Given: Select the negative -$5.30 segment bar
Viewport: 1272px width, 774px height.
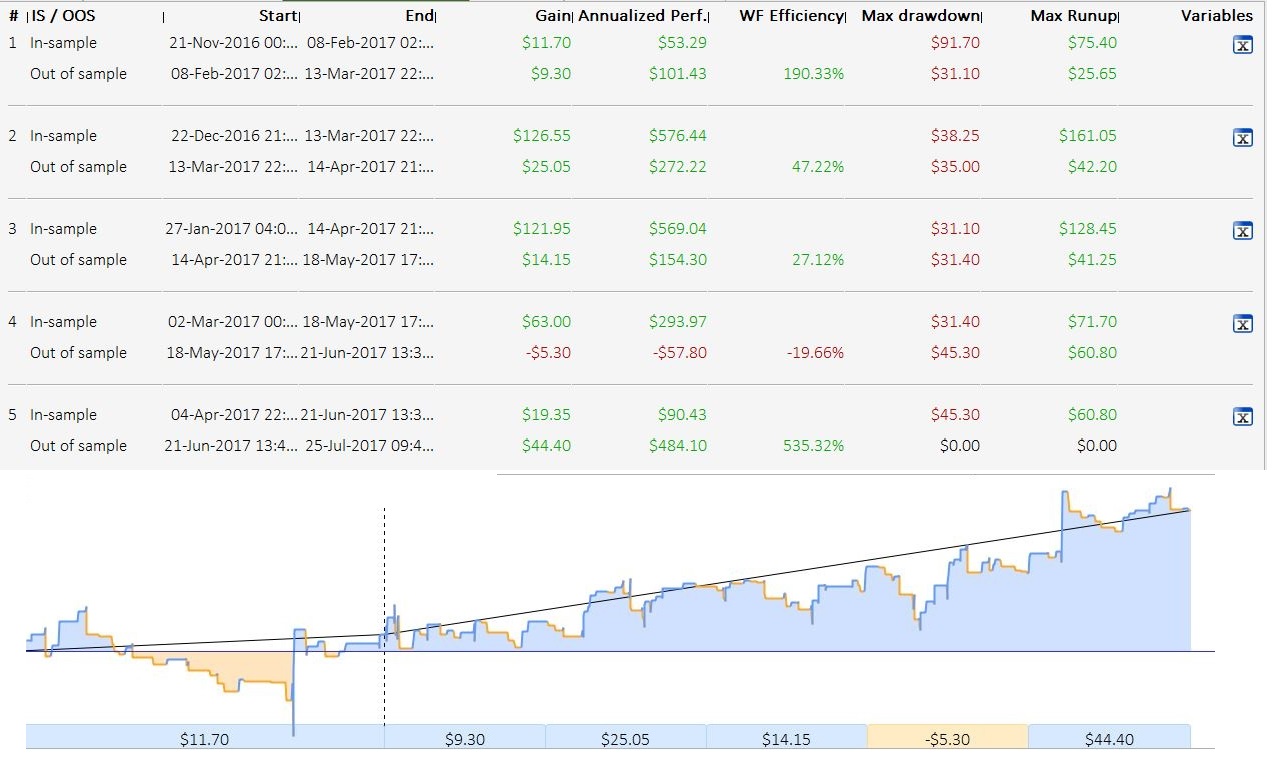Looking at the screenshot, I should click(947, 739).
